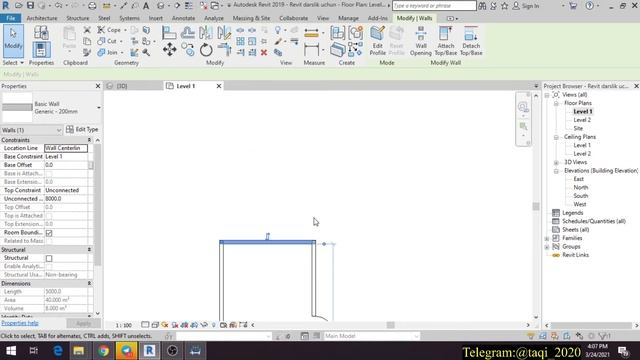Click the Create Group icon
The width and height of the screenshot is (640, 360).
tap(356, 33)
